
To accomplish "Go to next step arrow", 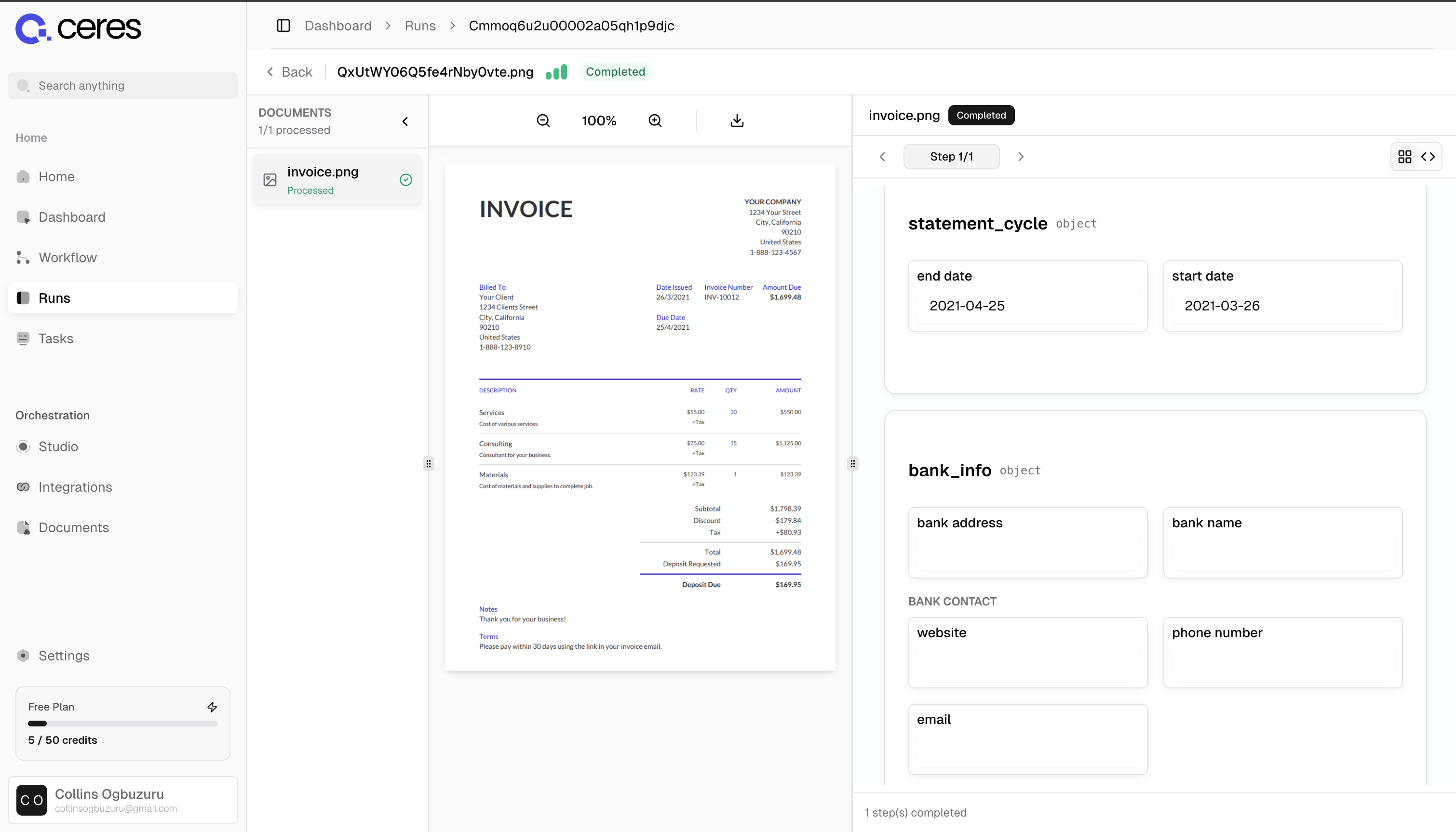I will [x=1021, y=157].
